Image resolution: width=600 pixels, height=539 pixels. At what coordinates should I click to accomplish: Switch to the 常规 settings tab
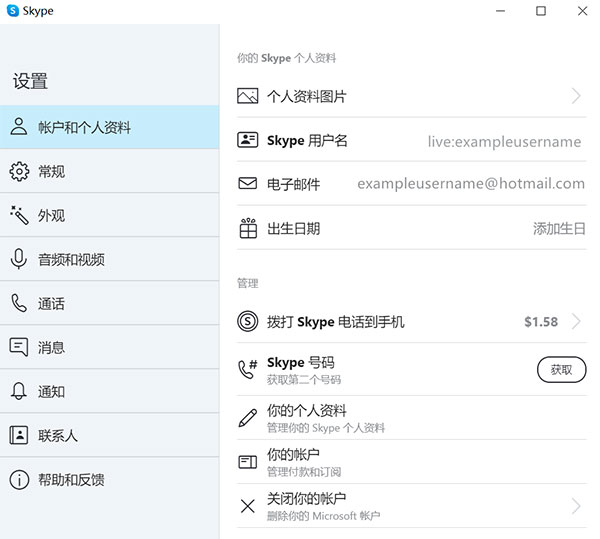click(x=109, y=171)
